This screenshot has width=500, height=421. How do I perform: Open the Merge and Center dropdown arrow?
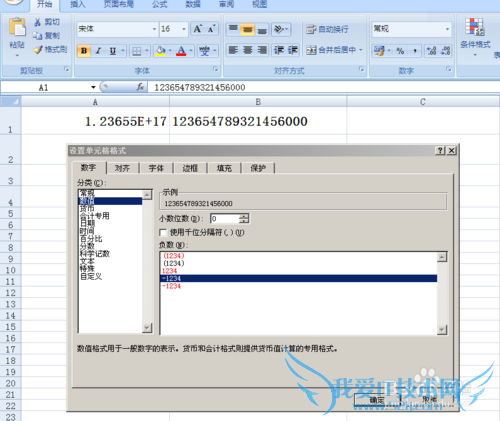[361, 50]
